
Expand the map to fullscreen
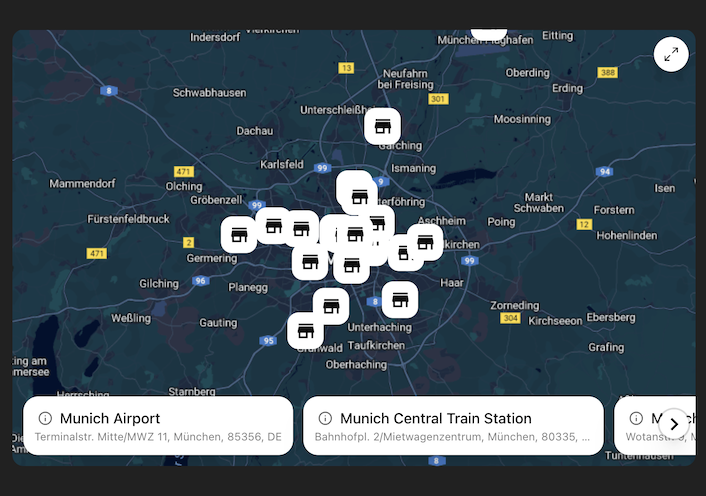[x=671, y=54]
